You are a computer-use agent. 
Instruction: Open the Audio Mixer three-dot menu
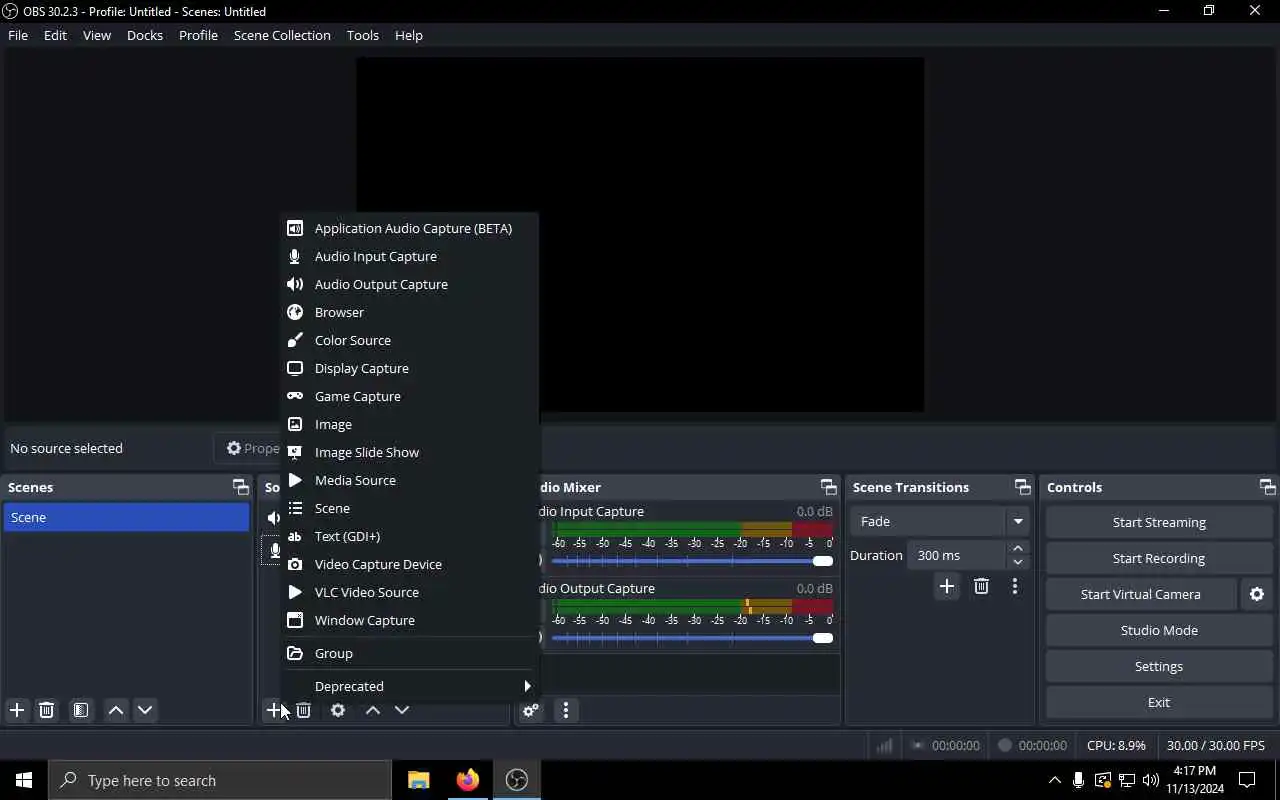click(x=566, y=710)
